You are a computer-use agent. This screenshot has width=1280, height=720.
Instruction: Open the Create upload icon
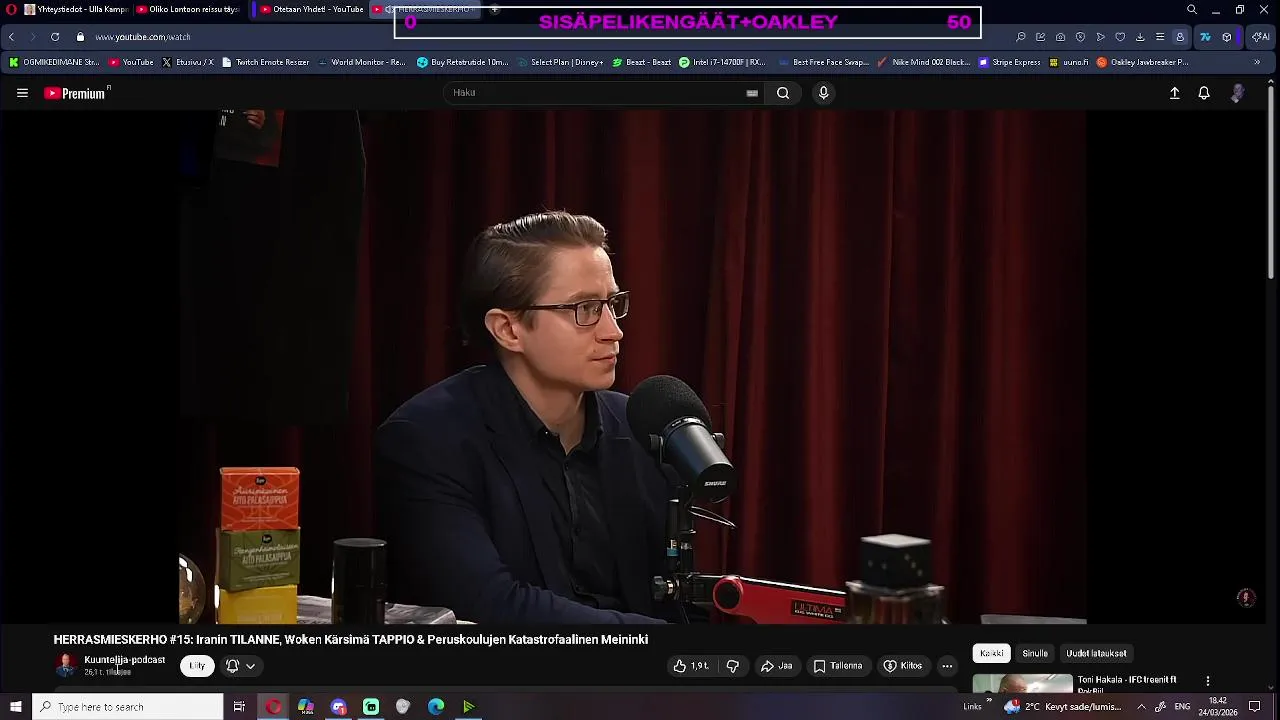[x=1175, y=93]
